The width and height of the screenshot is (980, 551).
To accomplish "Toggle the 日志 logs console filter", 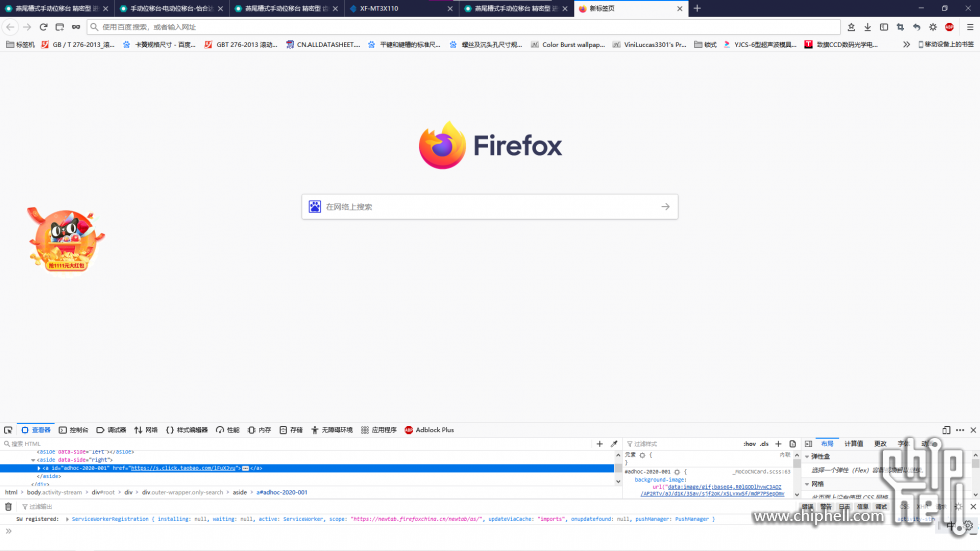I will (x=844, y=507).
